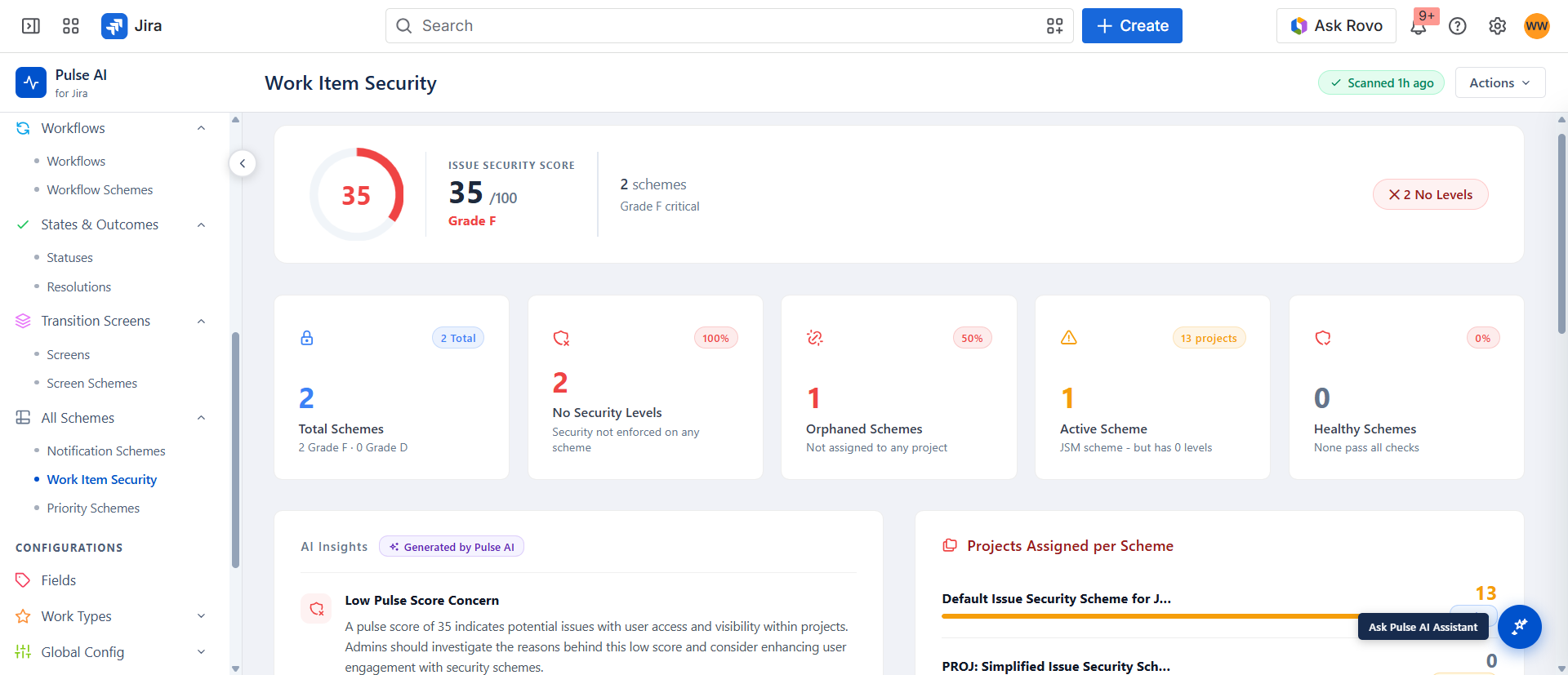
Task: Click the 2 Total badge
Action: (x=458, y=338)
